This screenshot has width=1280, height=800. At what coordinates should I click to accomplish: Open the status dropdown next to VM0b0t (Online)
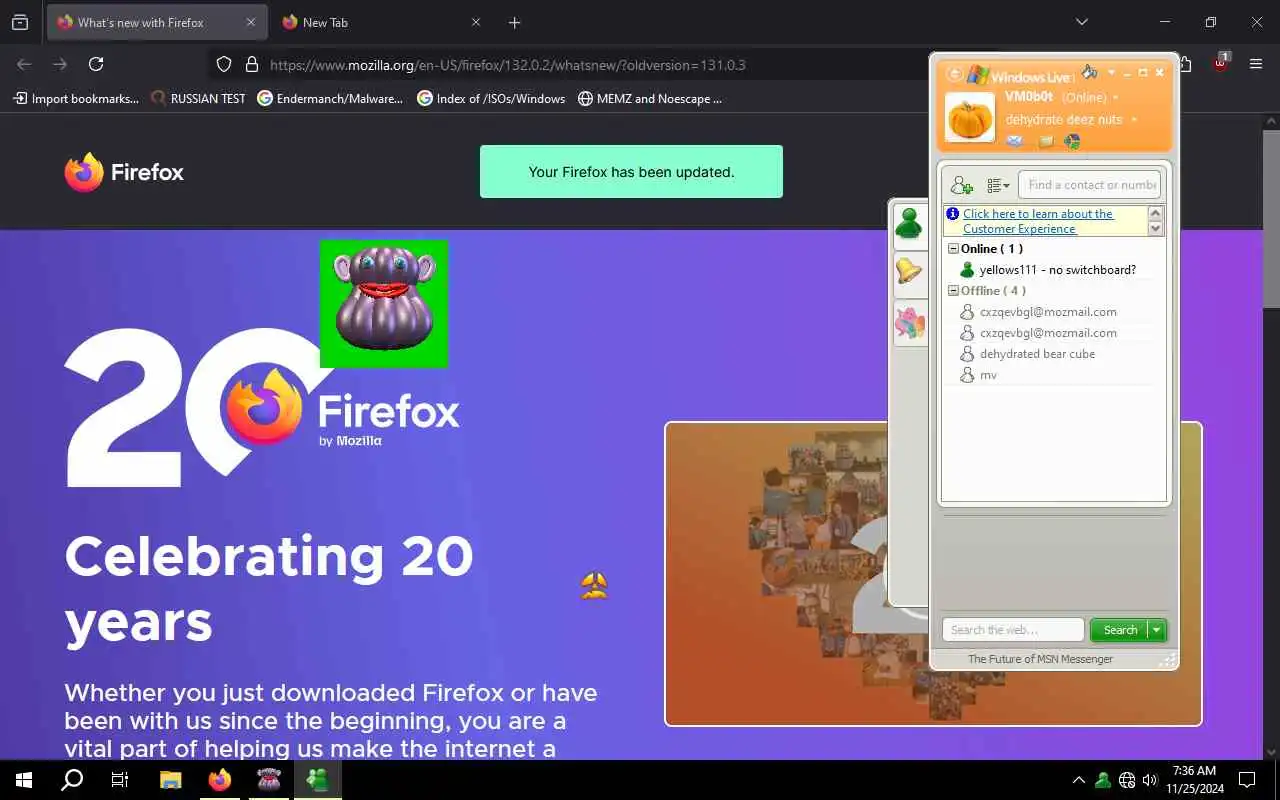tap(1115, 98)
